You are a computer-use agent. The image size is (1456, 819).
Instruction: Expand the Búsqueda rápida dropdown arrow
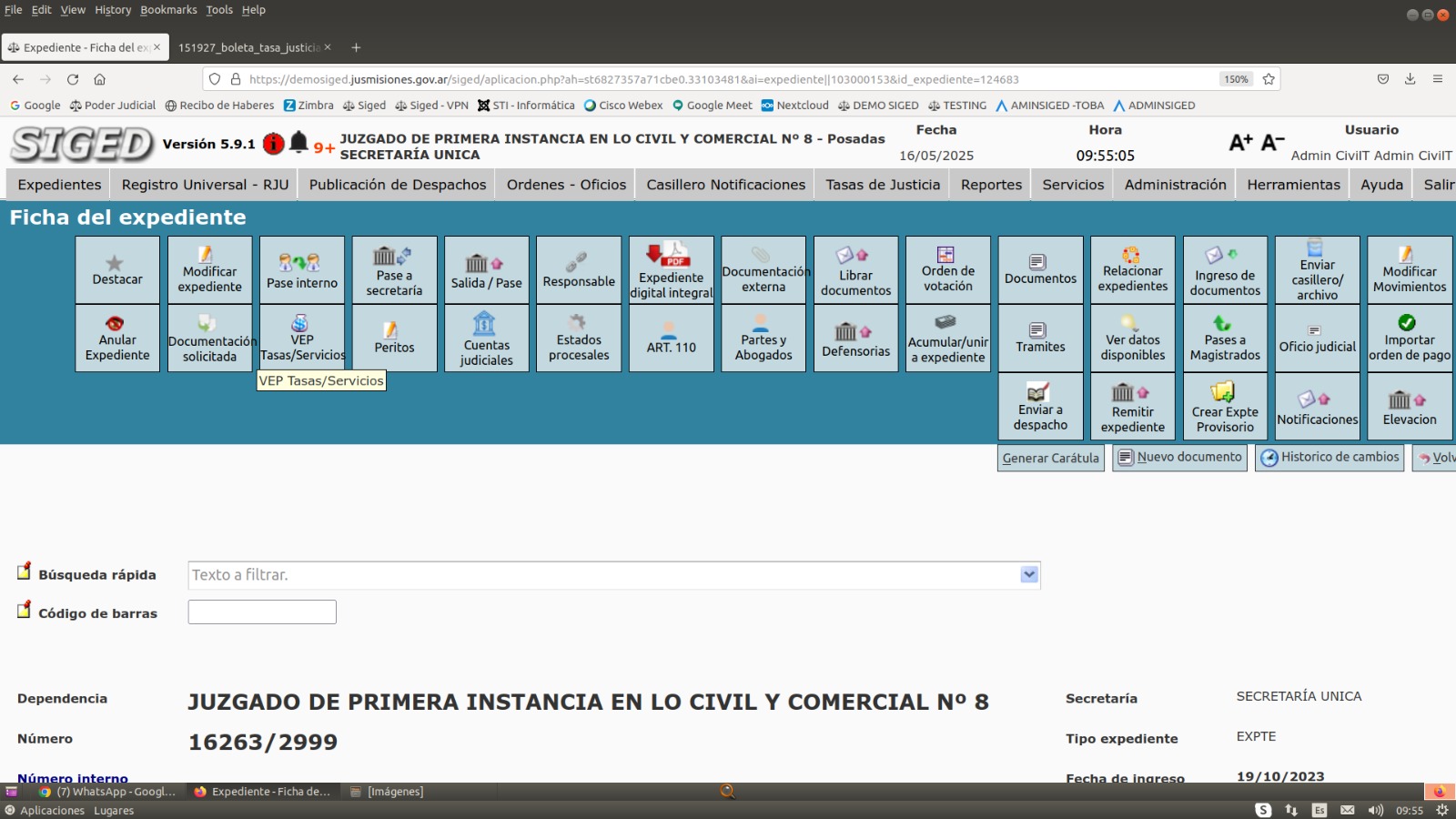1029,574
